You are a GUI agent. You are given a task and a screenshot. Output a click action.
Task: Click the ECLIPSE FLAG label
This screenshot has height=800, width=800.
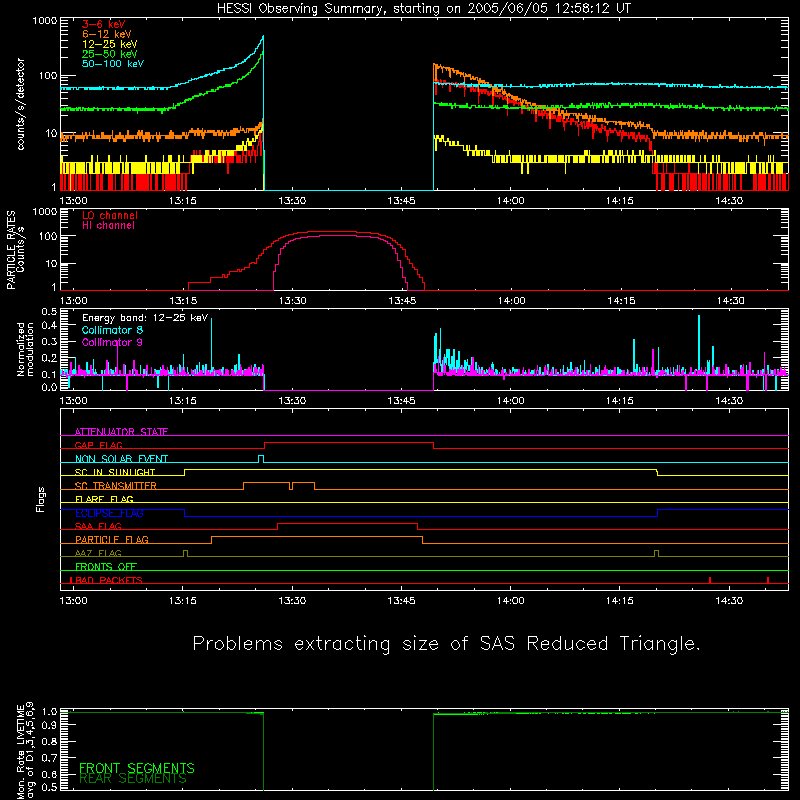pos(109,513)
